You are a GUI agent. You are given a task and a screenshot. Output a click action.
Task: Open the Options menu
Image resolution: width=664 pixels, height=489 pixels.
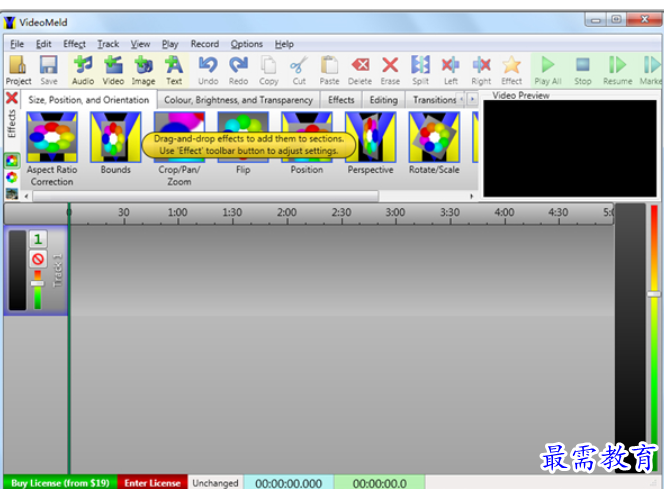[246, 44]
